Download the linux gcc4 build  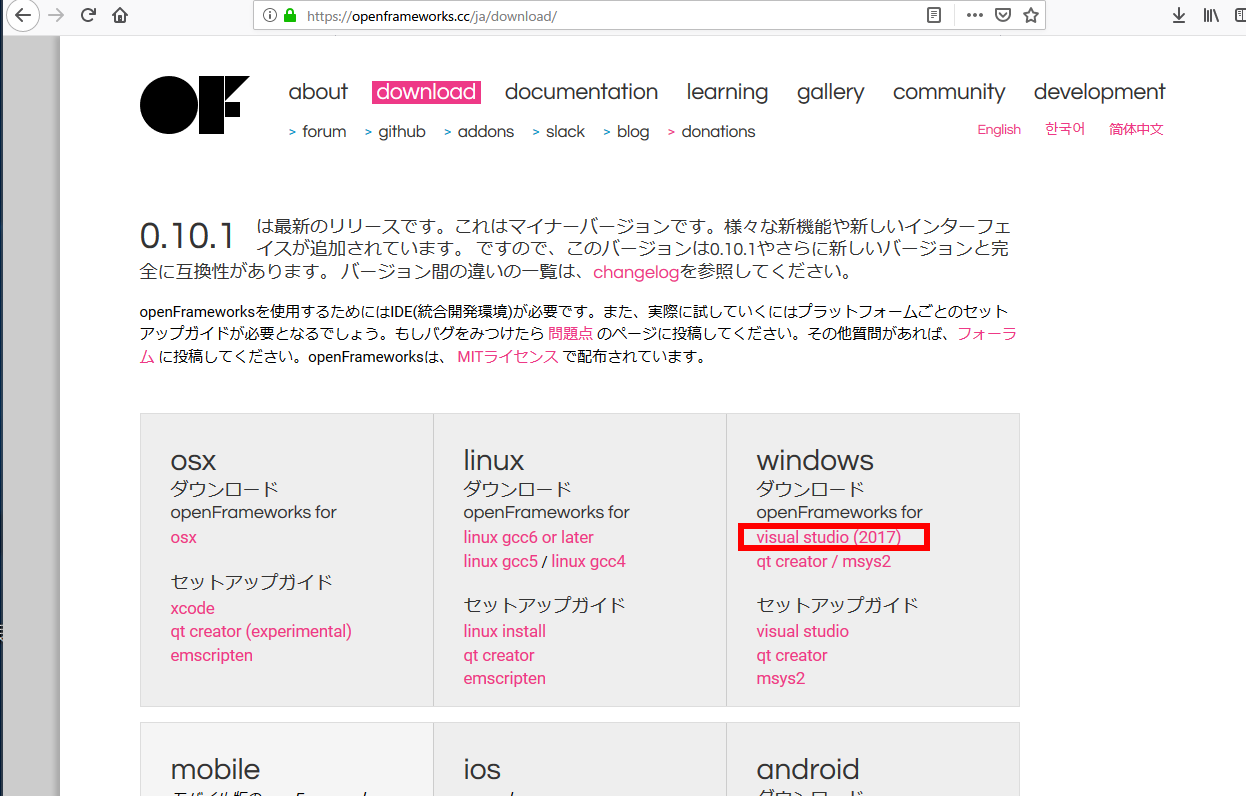point(589,561)
